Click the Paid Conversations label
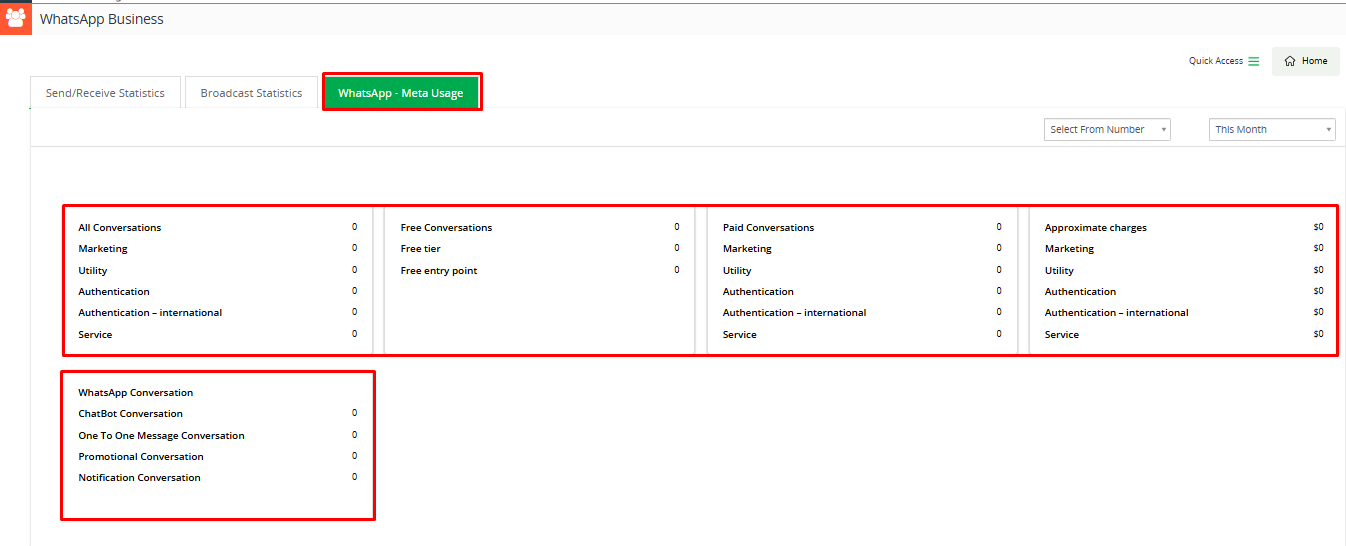Viewport: 1346px width, 546px height. 768,228
